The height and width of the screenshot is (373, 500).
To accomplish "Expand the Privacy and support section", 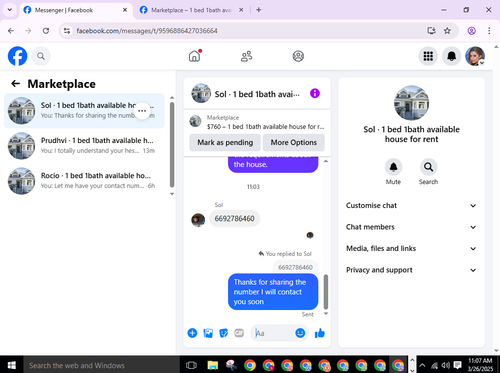I will point(411,270).
